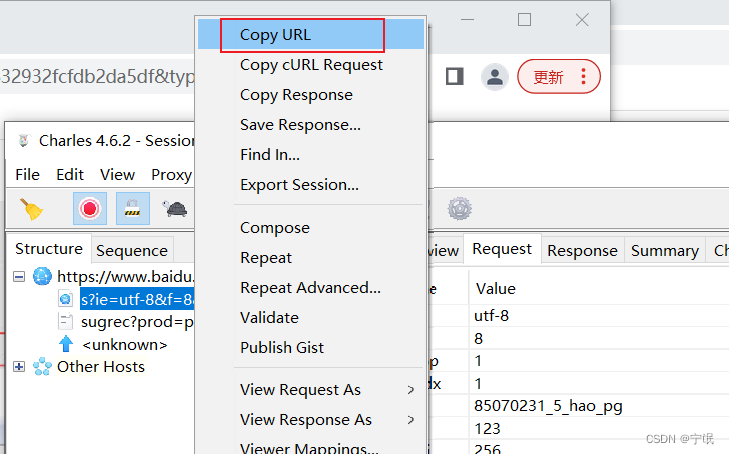
Task: Choose Copy cURL Request
Action: pos(311,65)
